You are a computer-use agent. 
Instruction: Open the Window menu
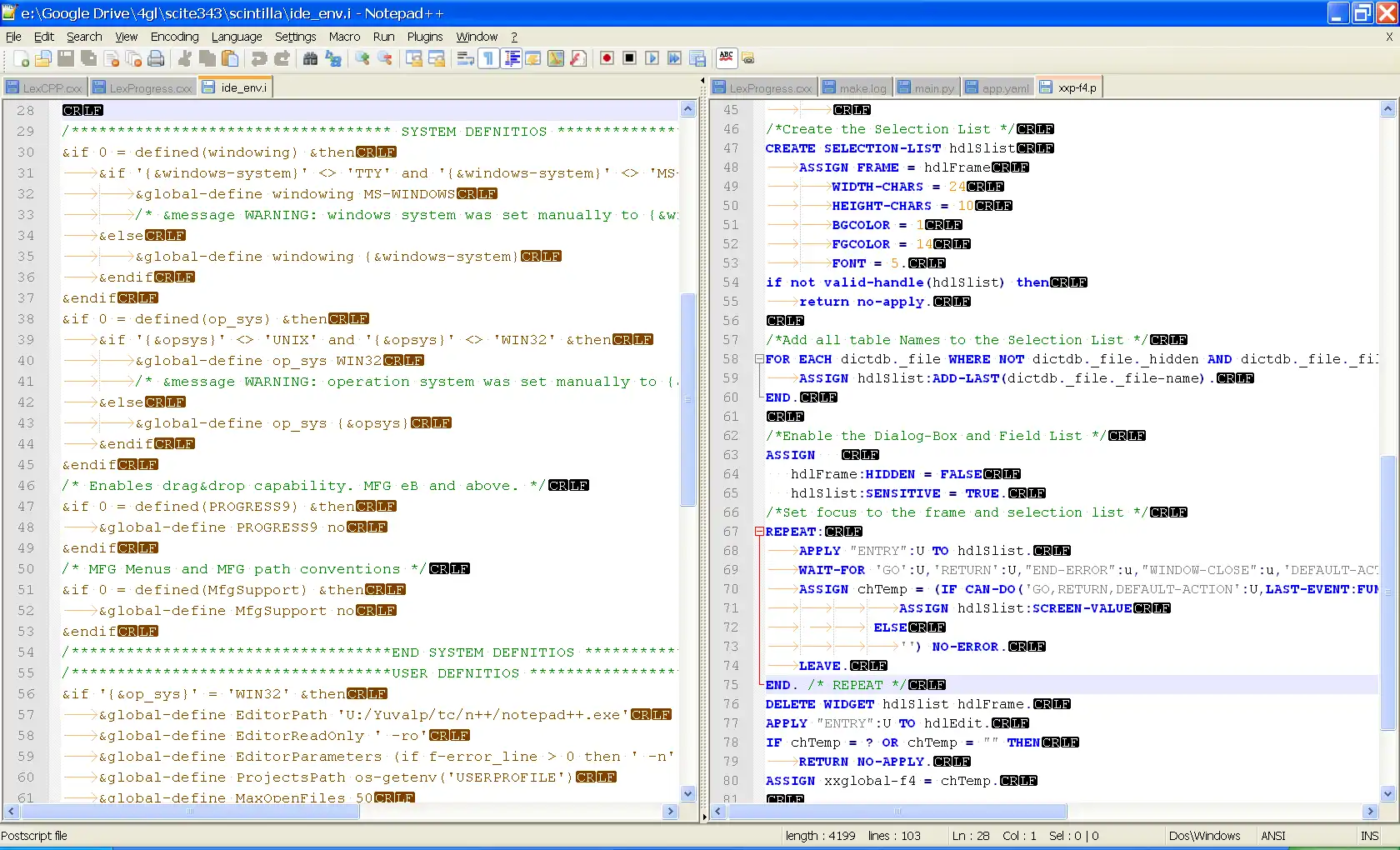477,37
